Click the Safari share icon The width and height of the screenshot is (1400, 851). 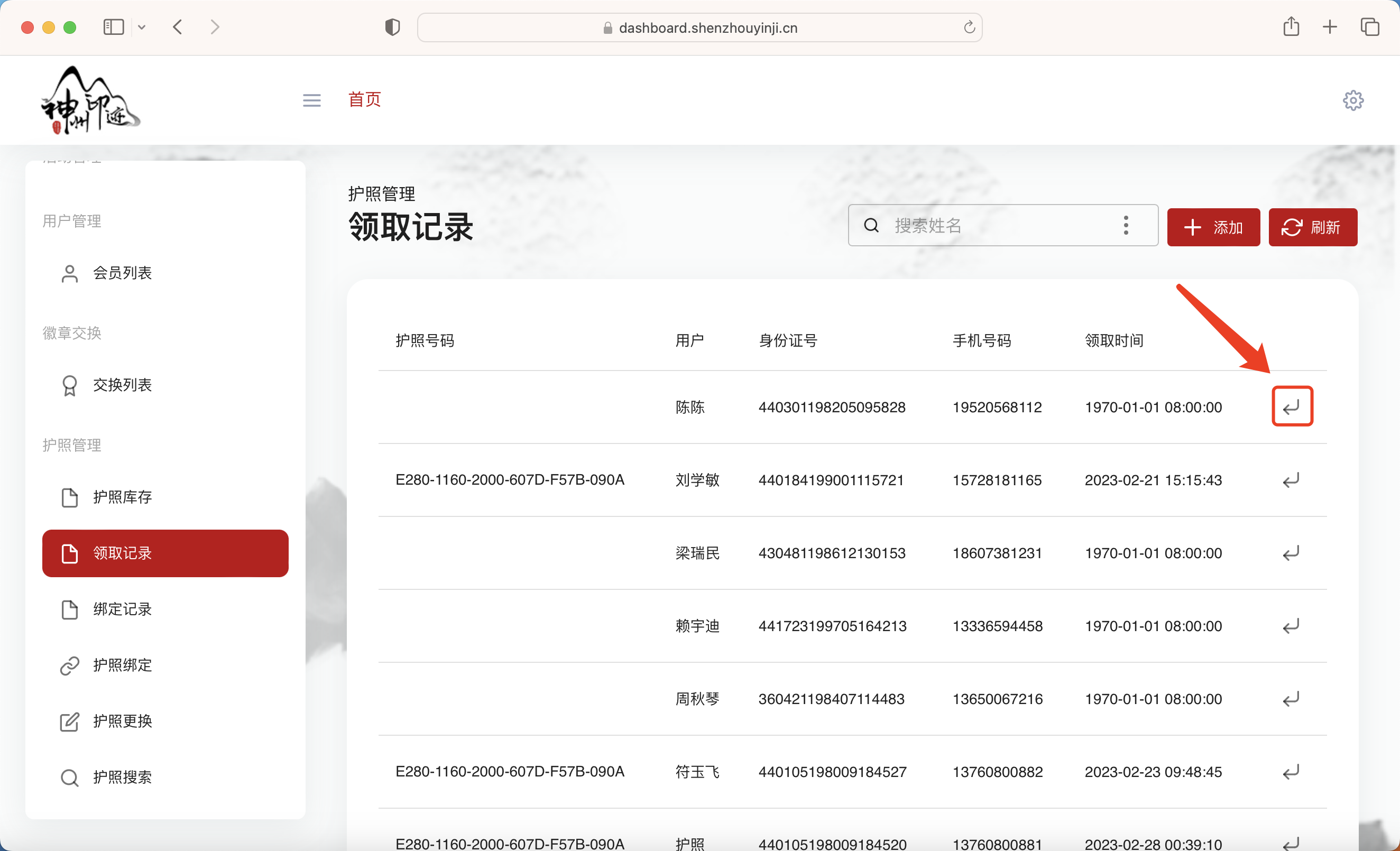[x=1291, y=27]
